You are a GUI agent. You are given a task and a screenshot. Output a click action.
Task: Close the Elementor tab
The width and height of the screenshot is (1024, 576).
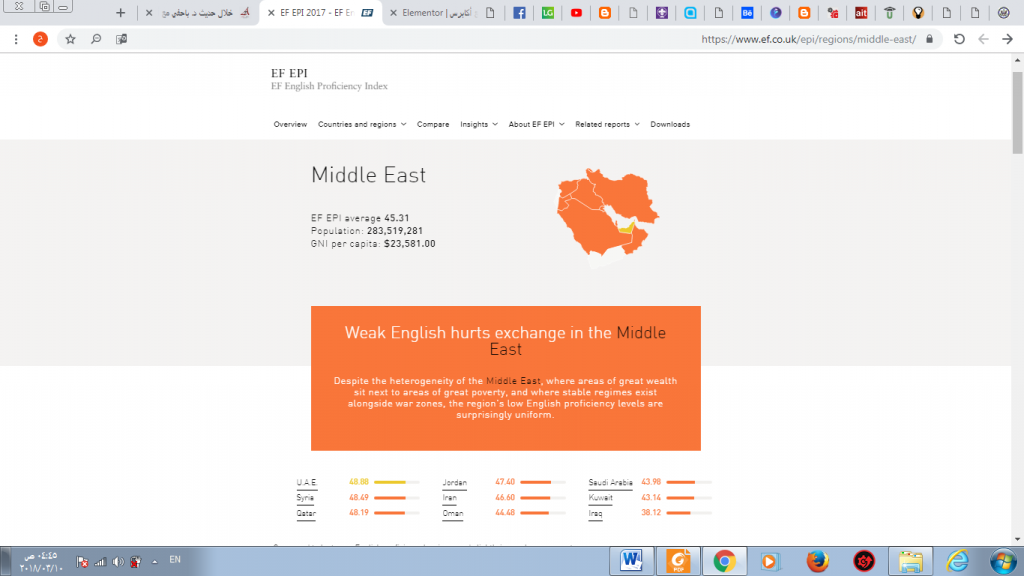coord(393,12)
